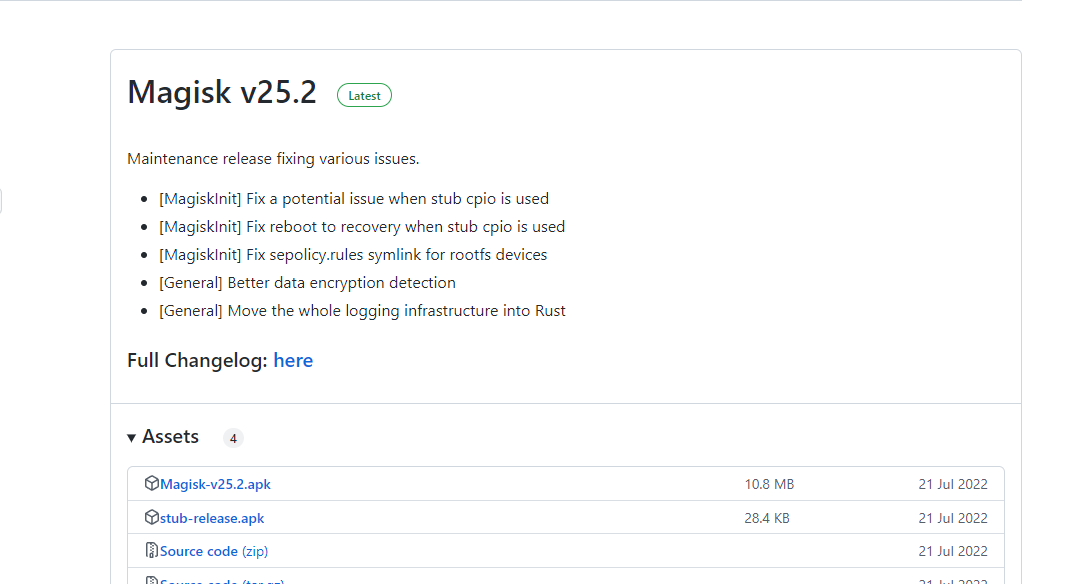1083x584 pixels.
Task: Download Magisk-v25.2.apk
Action: point(215,485)
